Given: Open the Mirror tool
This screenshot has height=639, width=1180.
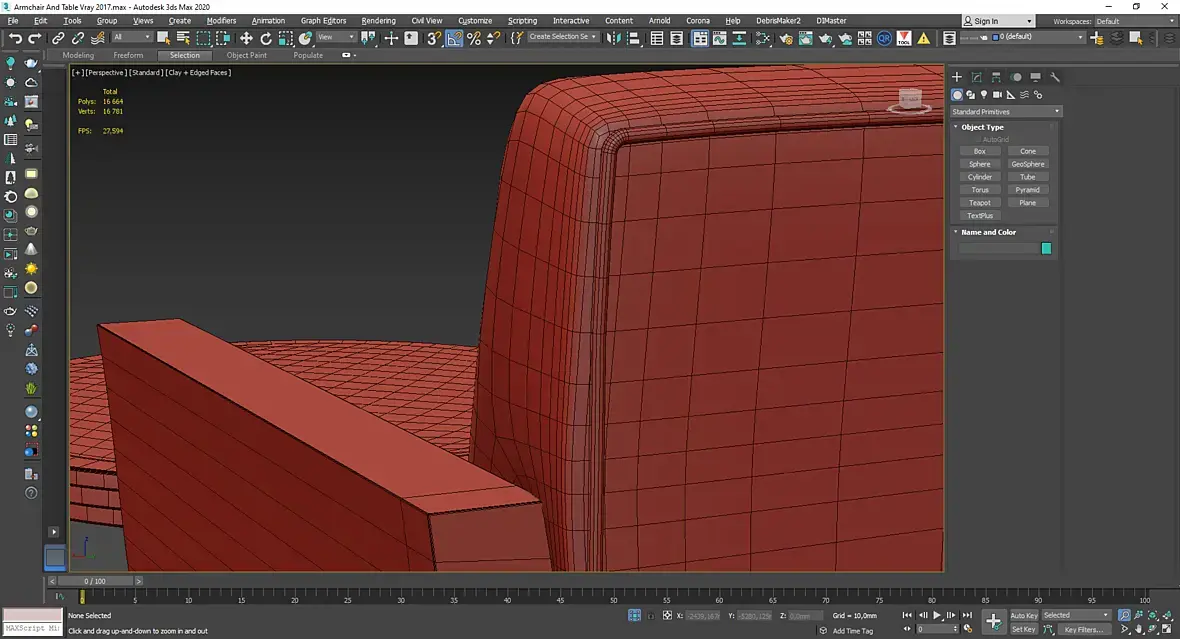Looking at the screenshot, I should coord(614,38).
